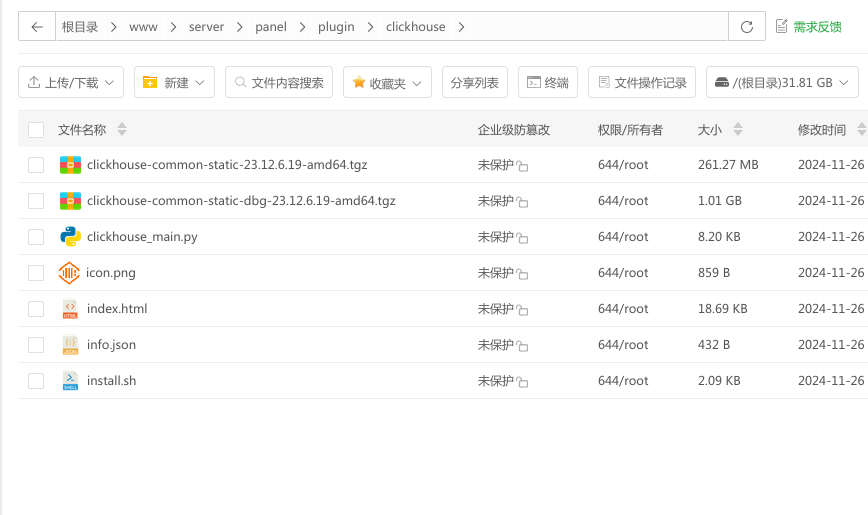This screenshot has height=515, width=868.
Task: Toggle the select-all checkbox in header
Action: pos(36,130)
